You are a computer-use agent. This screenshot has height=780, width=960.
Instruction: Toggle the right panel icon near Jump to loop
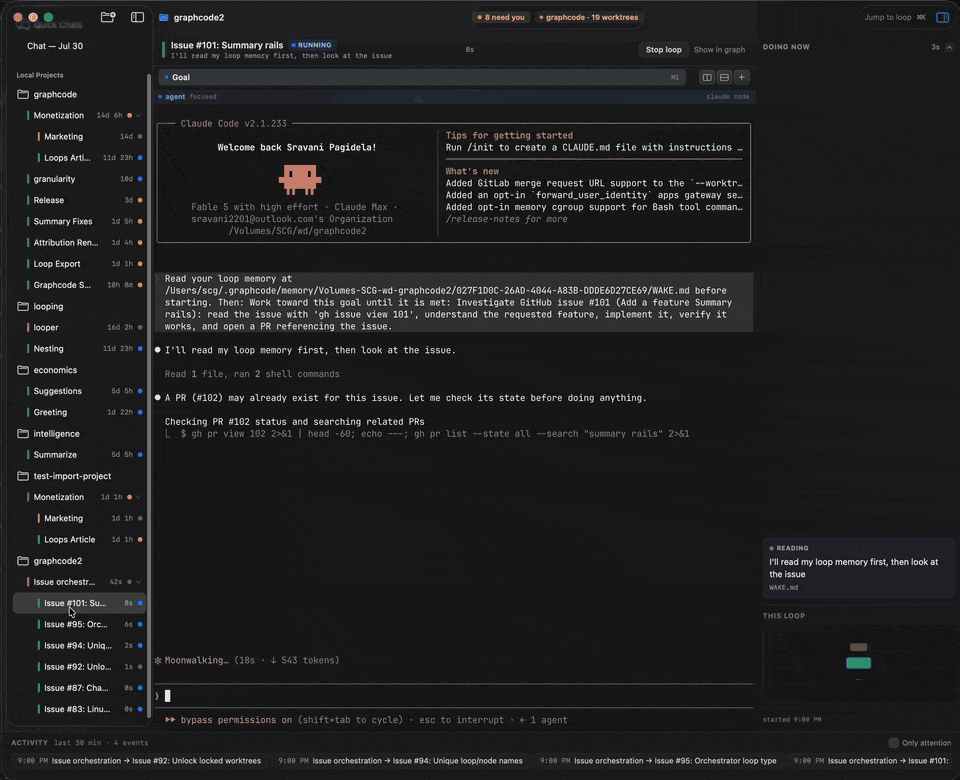[943, 17]
